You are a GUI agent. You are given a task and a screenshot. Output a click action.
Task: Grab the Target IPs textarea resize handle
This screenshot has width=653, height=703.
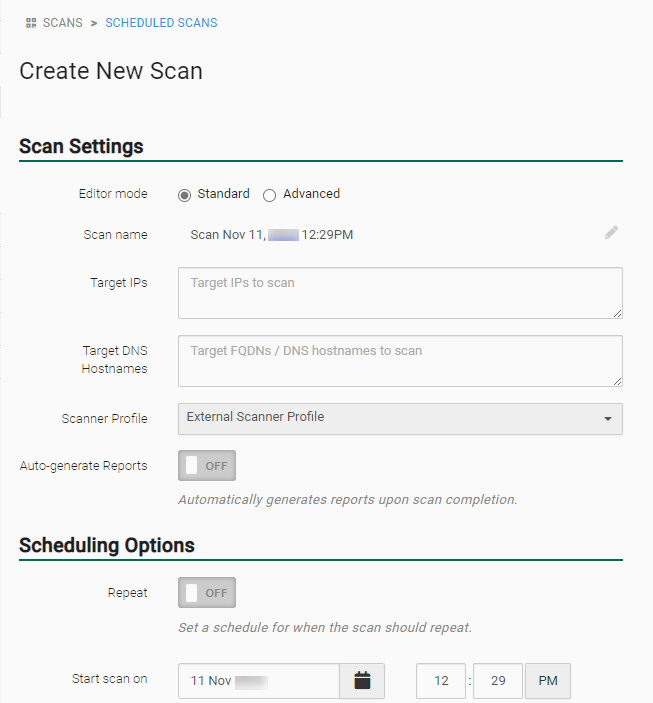click(x=618, y=314)
